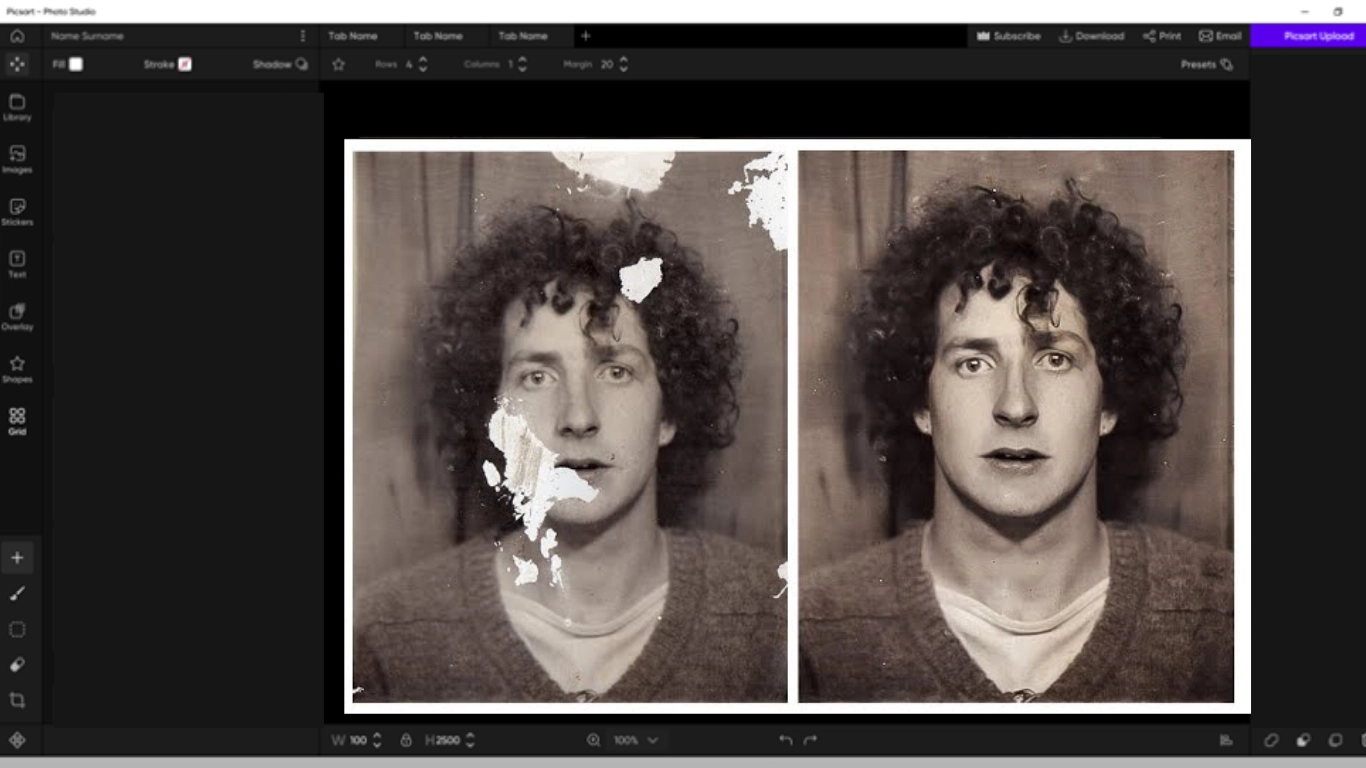1366x768 pixels.
Task: Switch to the third Tab Name tab
Action: [523, 36]
